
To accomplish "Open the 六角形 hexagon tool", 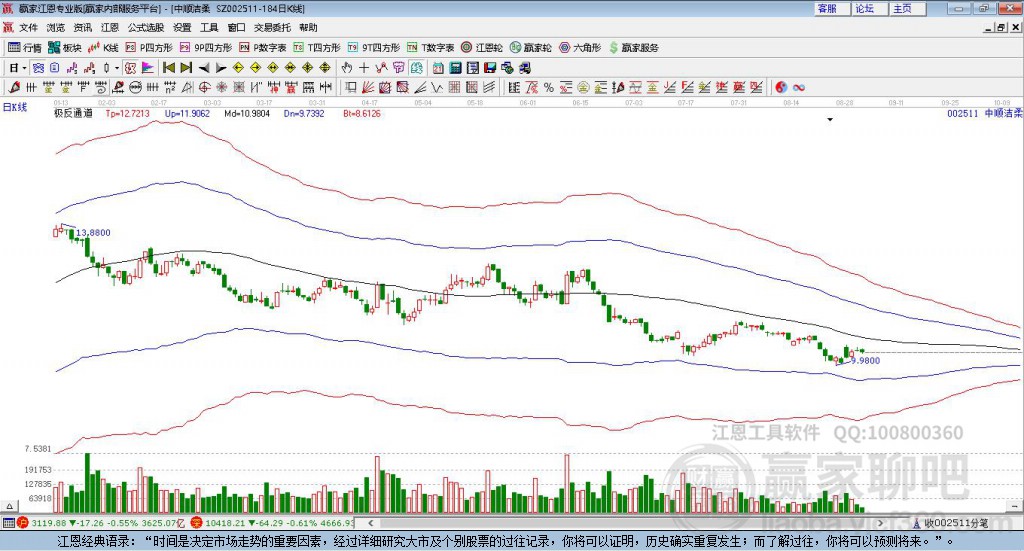I will coord(580,48).
